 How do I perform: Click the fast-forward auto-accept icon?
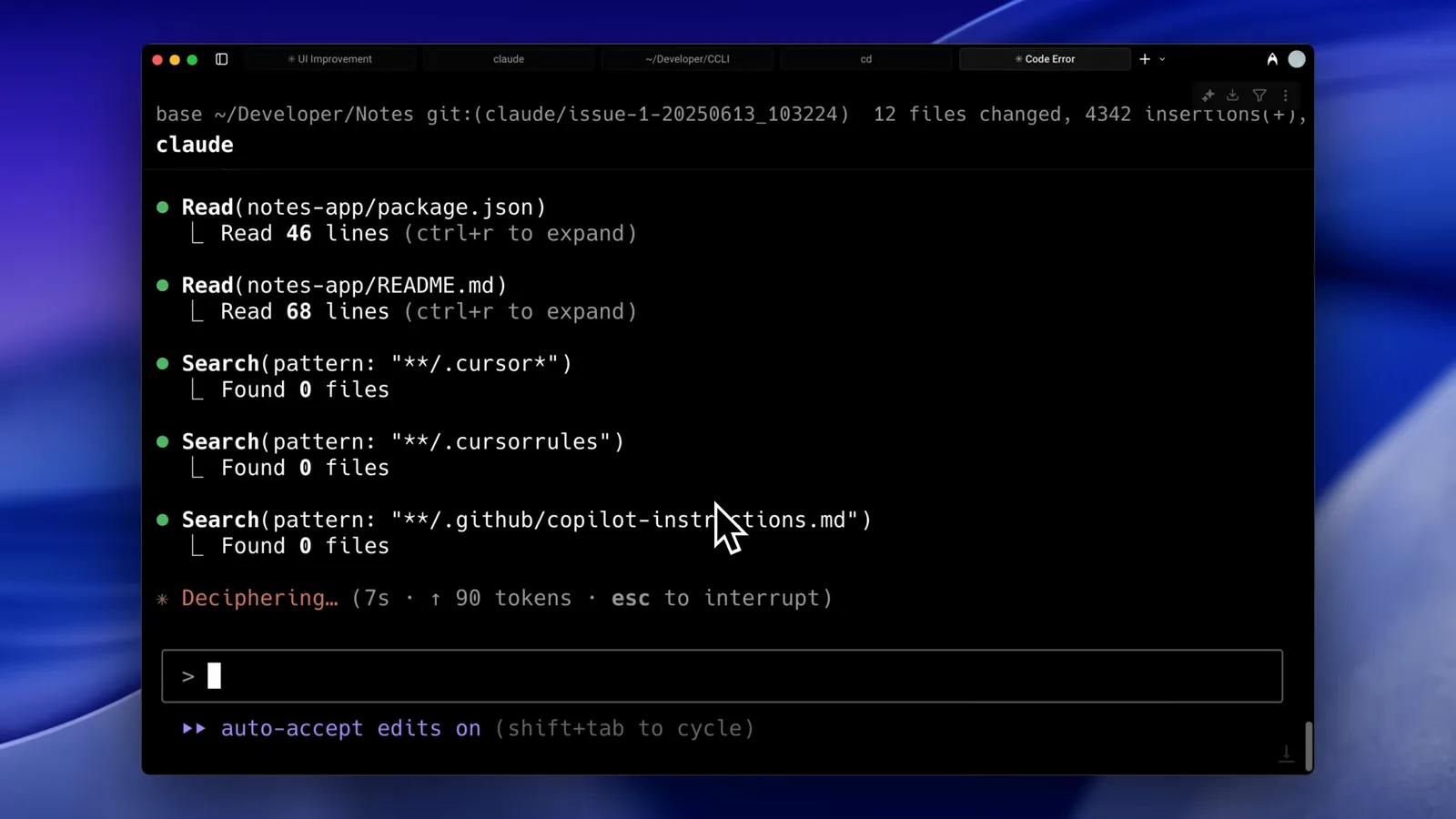194,728
